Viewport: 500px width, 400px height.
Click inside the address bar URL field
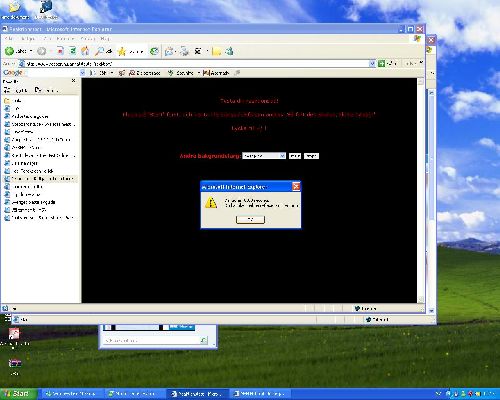[x=197, y=63]
